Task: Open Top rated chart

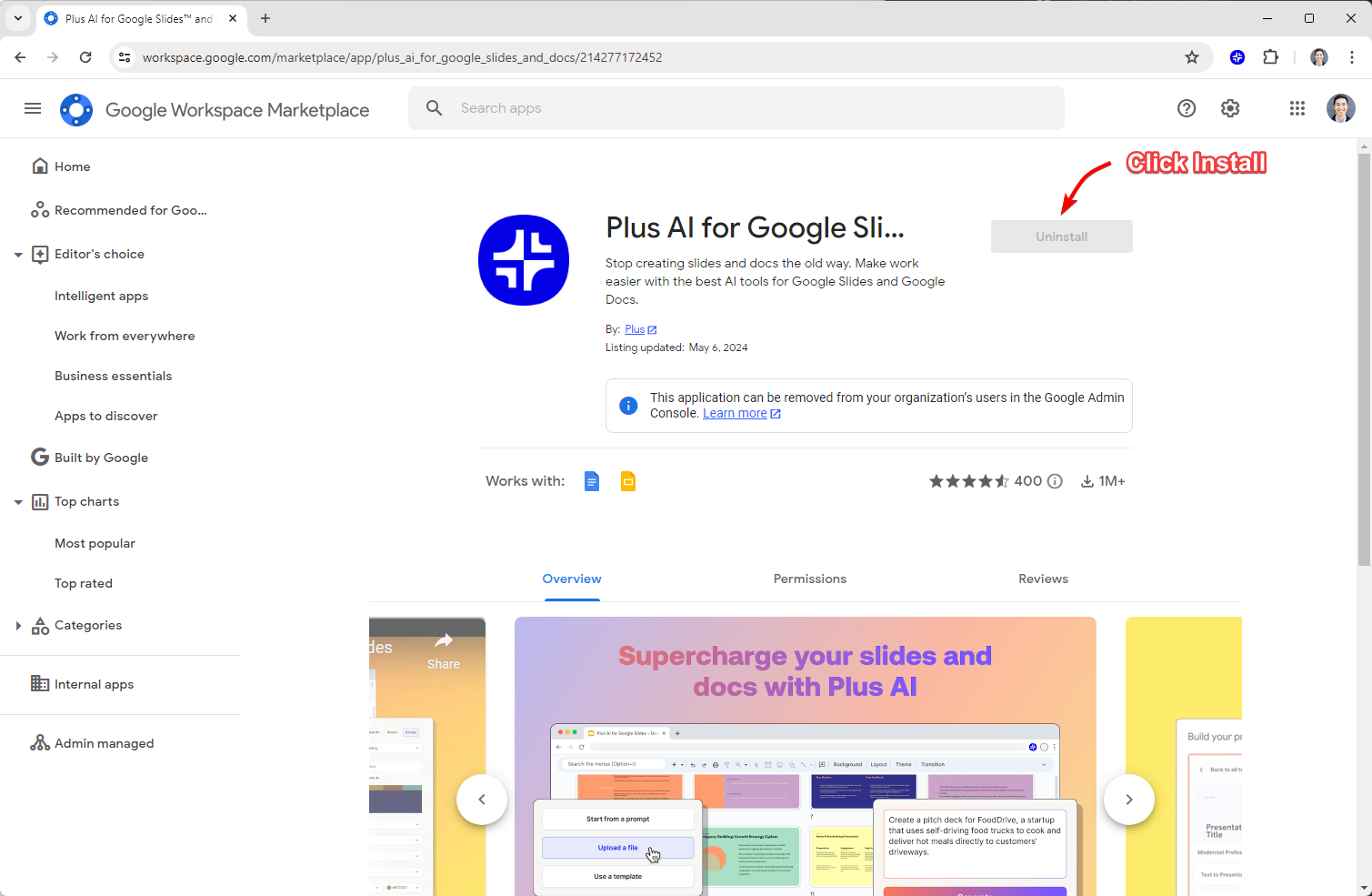Action: 84,583
